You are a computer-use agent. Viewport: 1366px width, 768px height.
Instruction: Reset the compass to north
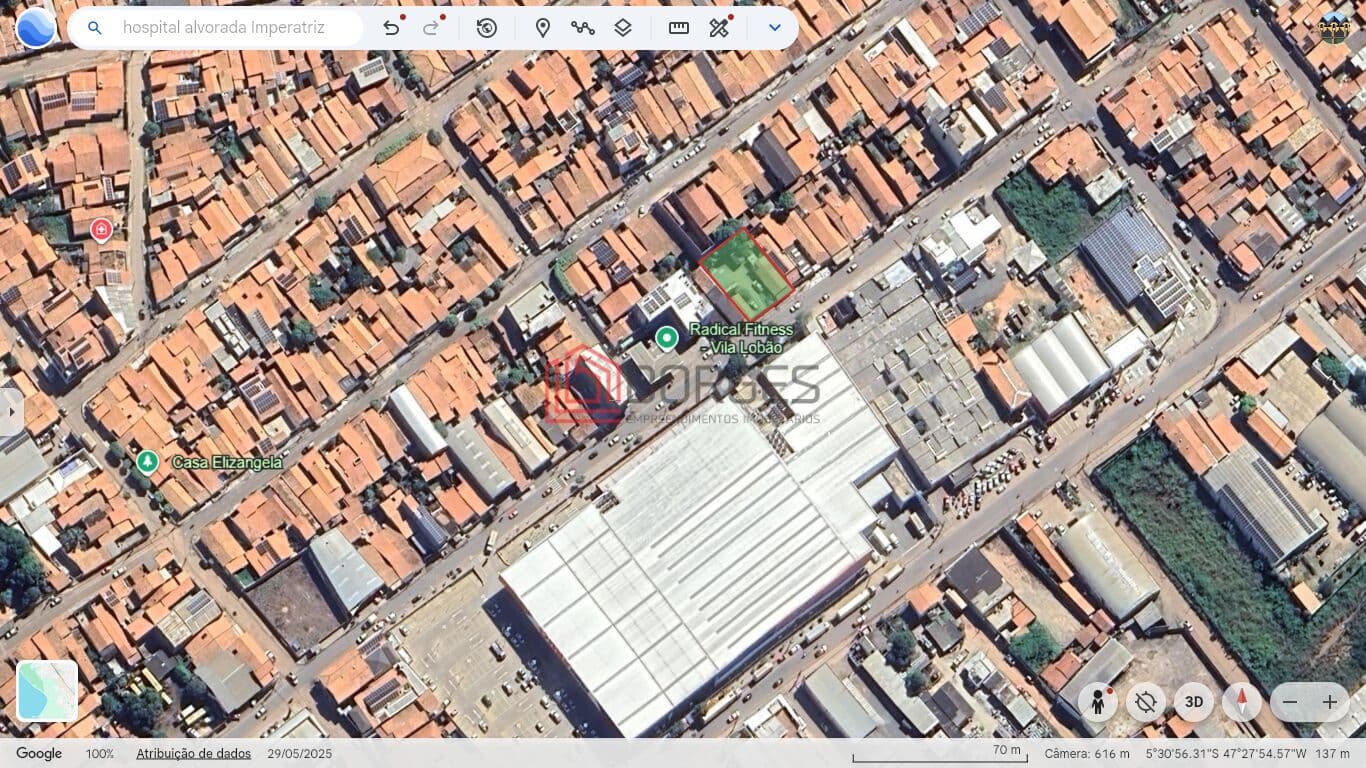pyautogui.click(x=1242, y=702)
